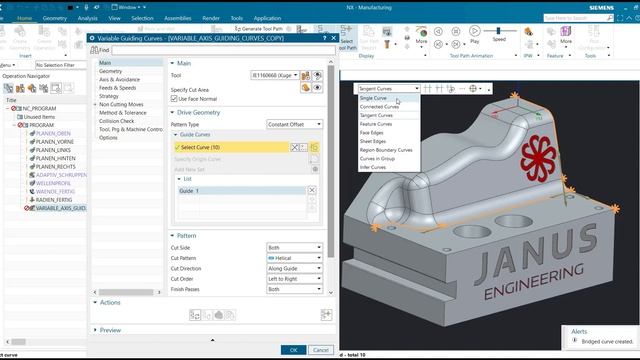Select Geometry in dialog navigation
The image size is (640, 360).
(110, 71)
